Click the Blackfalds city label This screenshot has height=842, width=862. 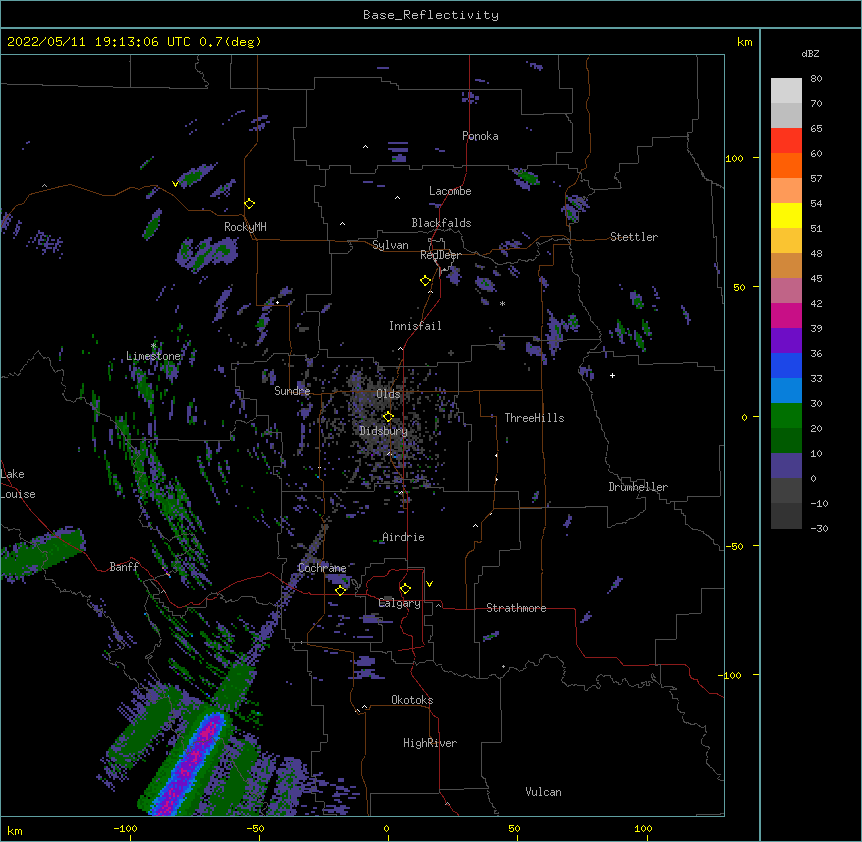[x=441, y=223]
